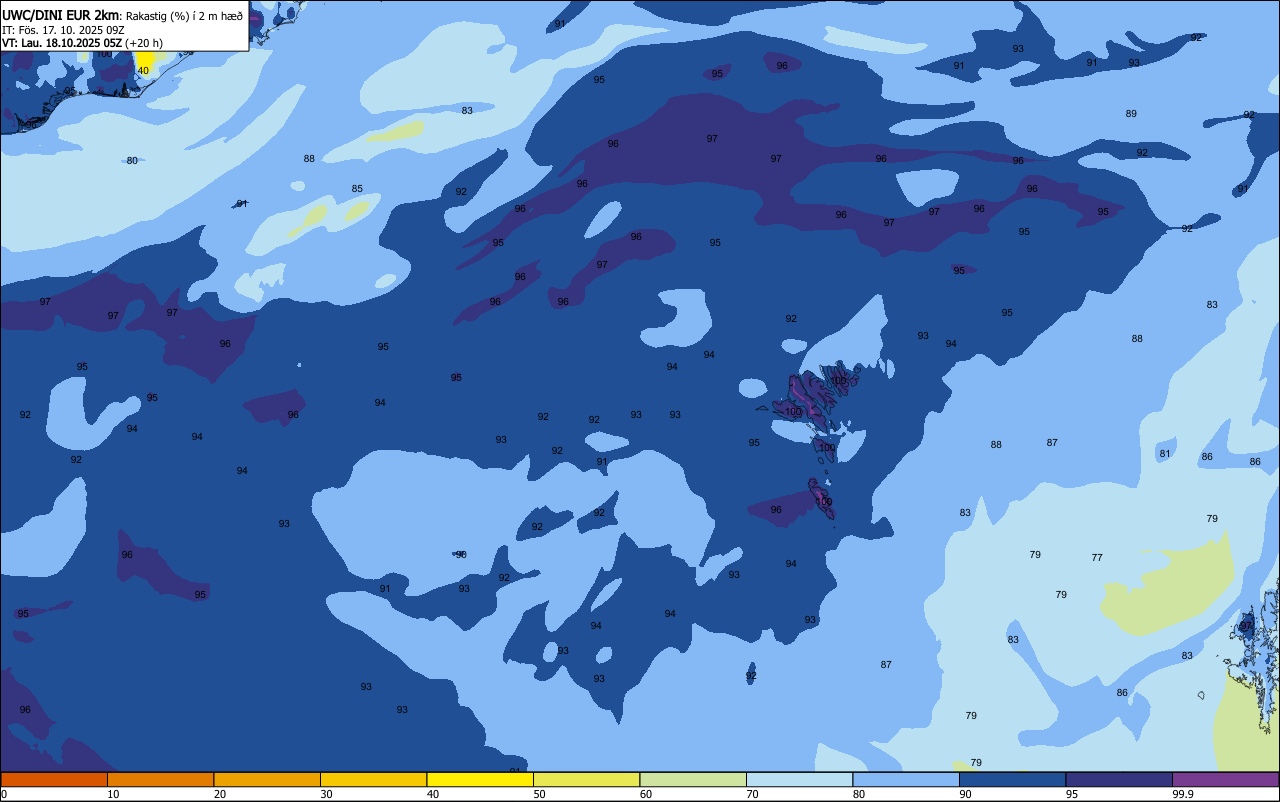Click the 20–30 amber colorbar segment

tap(267, 779)
